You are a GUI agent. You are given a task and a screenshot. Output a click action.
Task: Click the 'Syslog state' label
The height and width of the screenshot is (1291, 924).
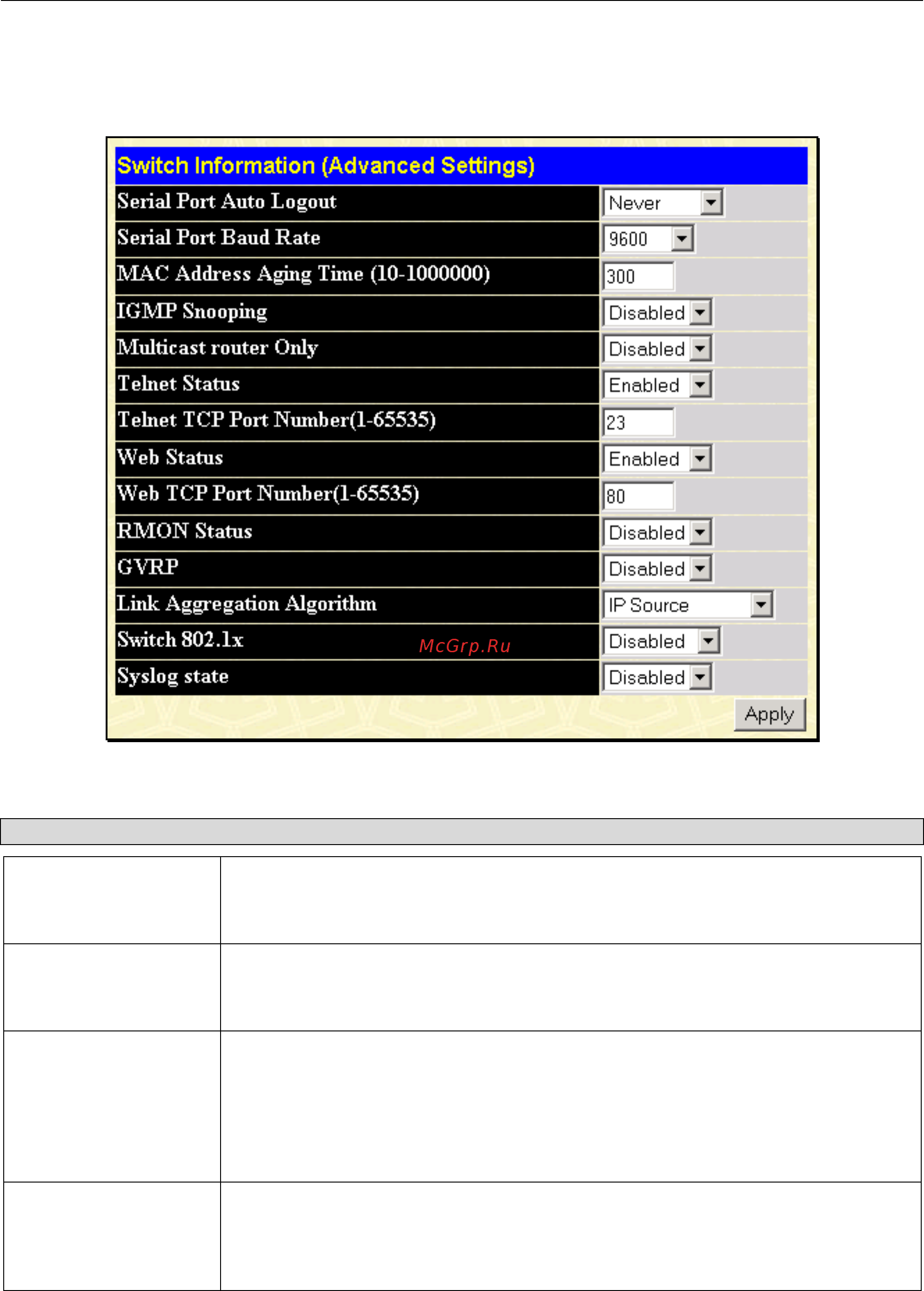point(172,677)
